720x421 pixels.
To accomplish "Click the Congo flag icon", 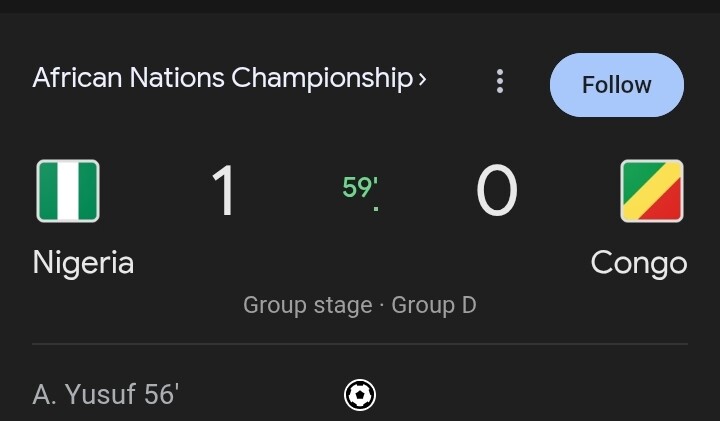I will point(652,191).
